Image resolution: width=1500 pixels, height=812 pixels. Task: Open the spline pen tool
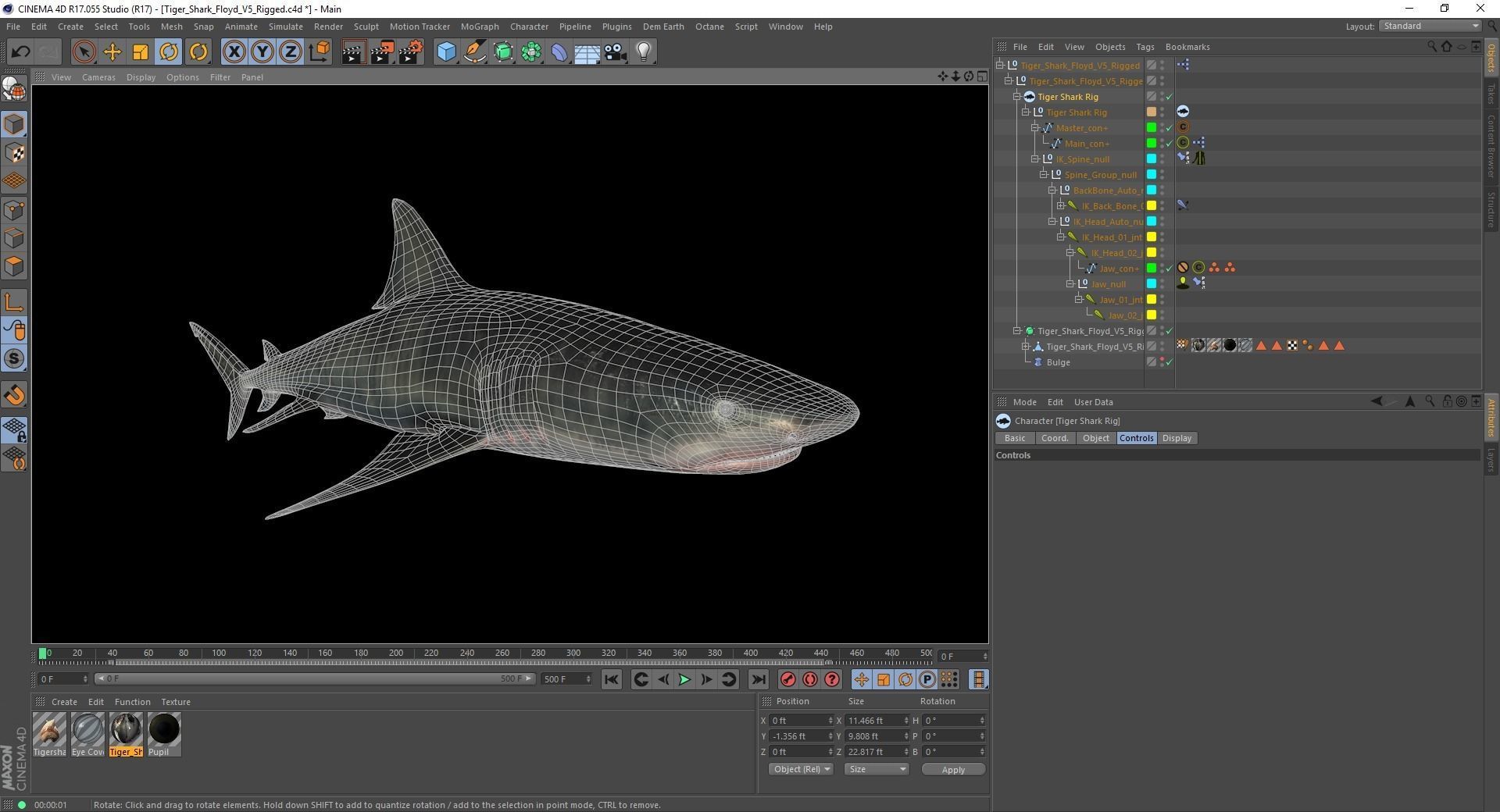tap(475, 52)
